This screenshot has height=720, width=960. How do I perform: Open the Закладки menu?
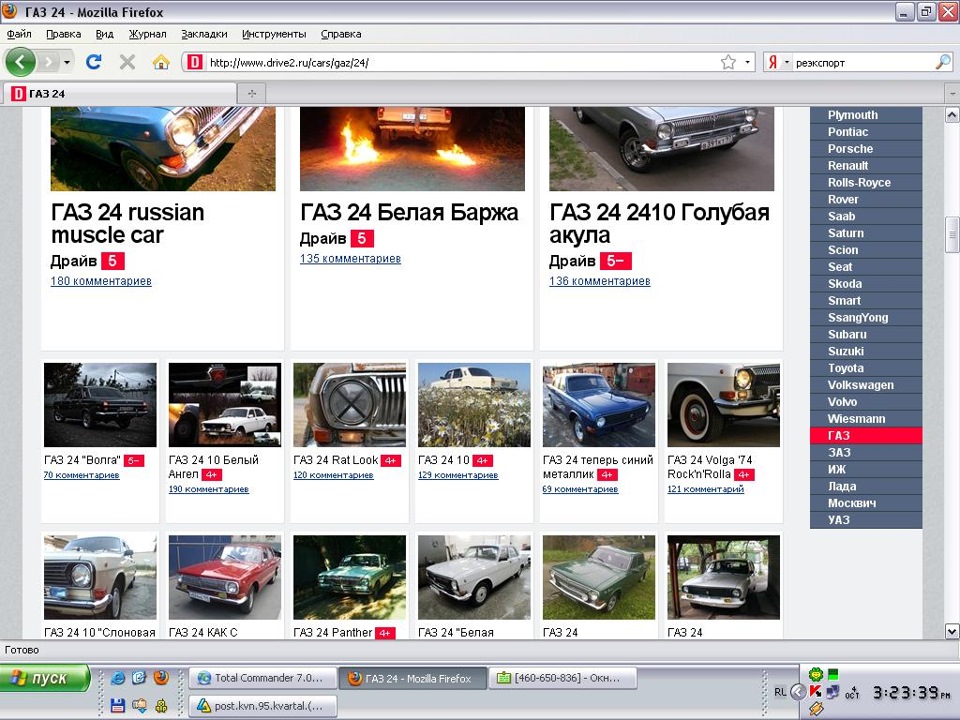[x=204, y=34]
